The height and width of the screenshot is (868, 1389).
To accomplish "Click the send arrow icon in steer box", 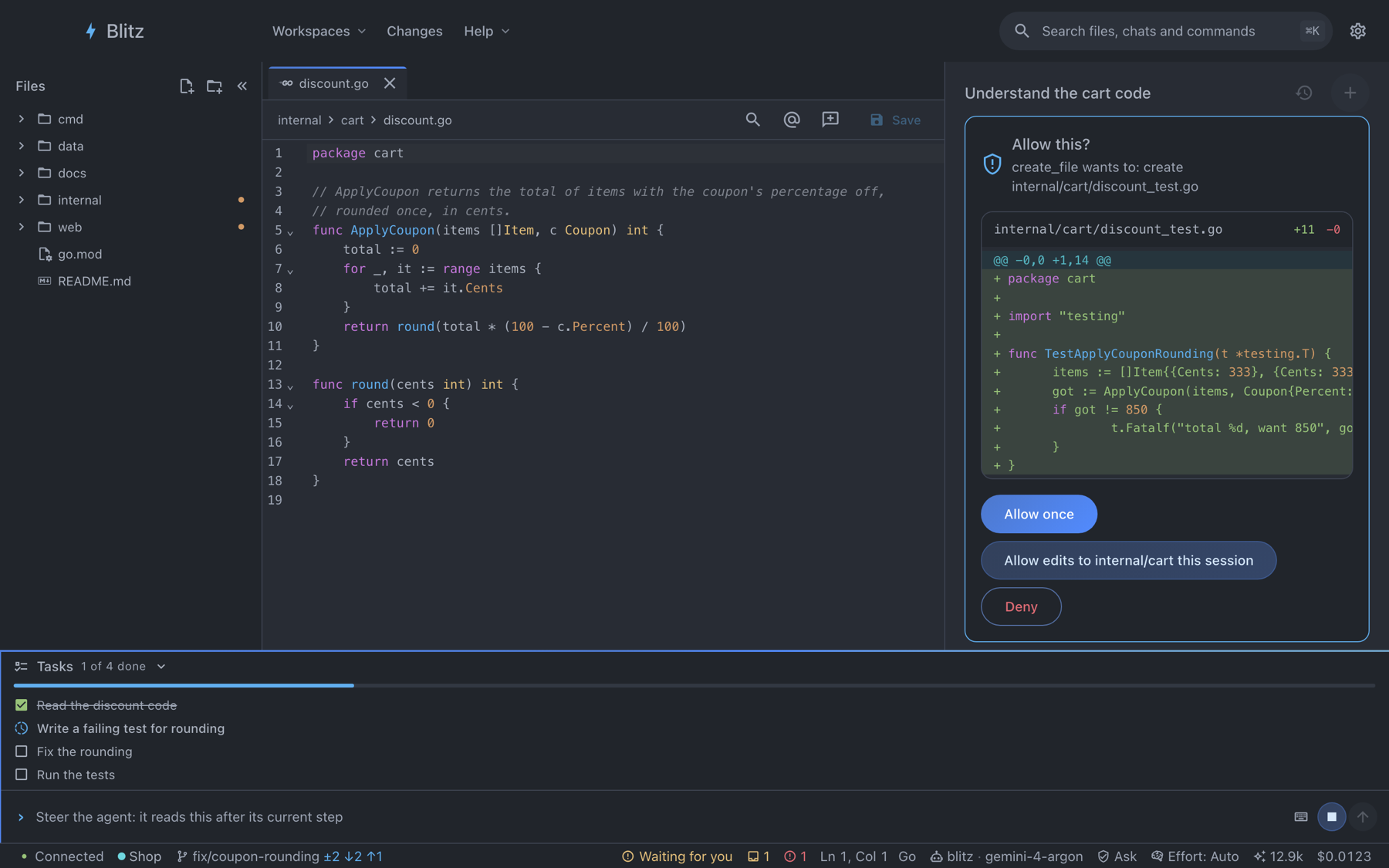I will click(x=1363, y=816).
